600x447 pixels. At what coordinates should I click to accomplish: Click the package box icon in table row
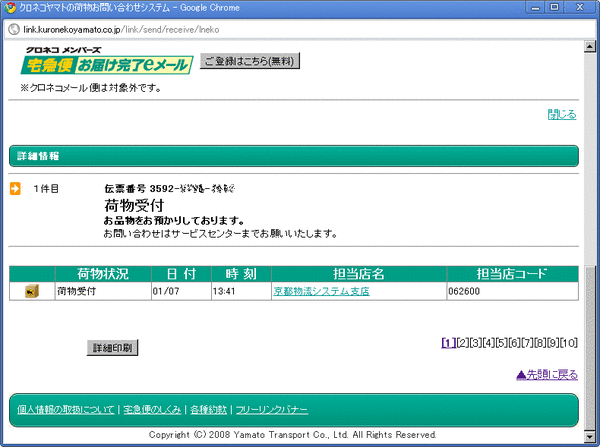pos(32,291)
